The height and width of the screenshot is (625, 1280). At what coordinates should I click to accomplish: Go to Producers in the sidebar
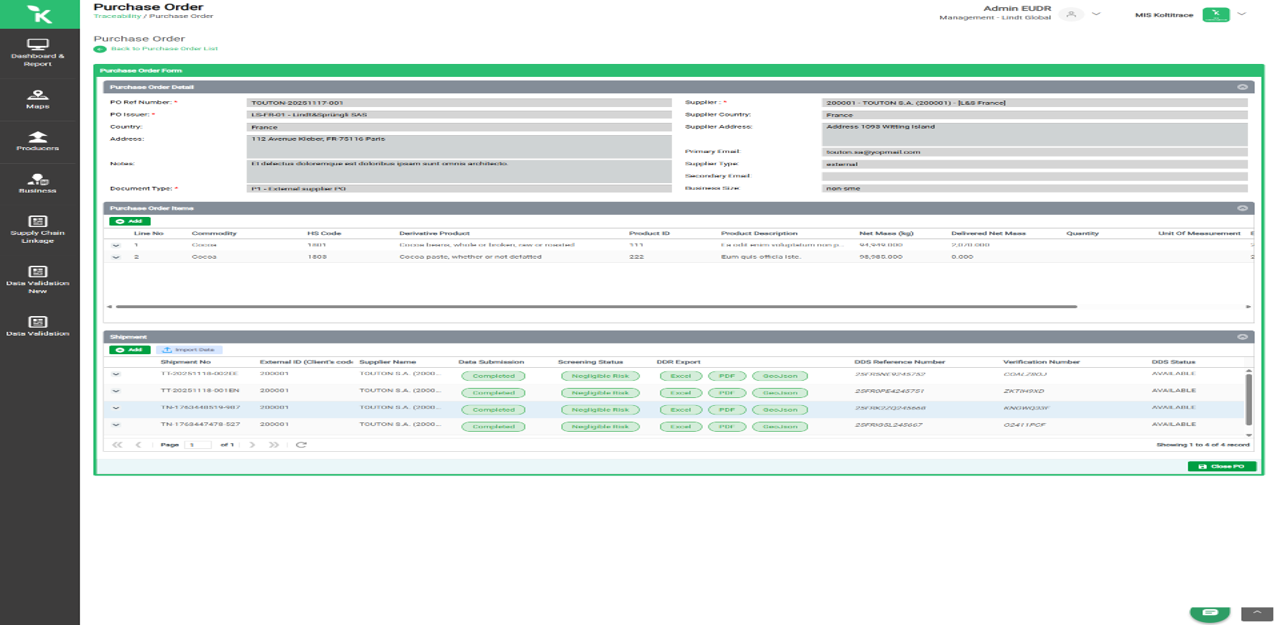point(38,141)
